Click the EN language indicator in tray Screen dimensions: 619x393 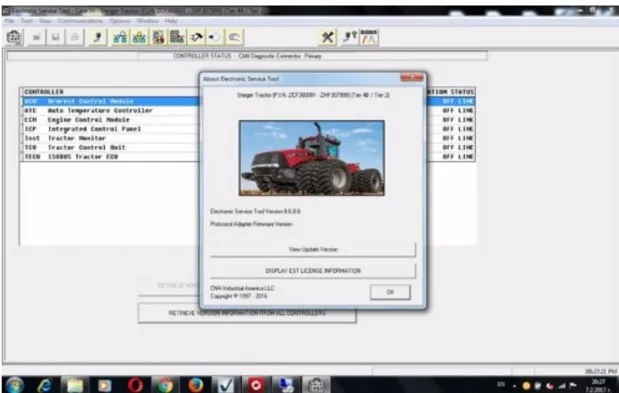click(x=501, y=384)
